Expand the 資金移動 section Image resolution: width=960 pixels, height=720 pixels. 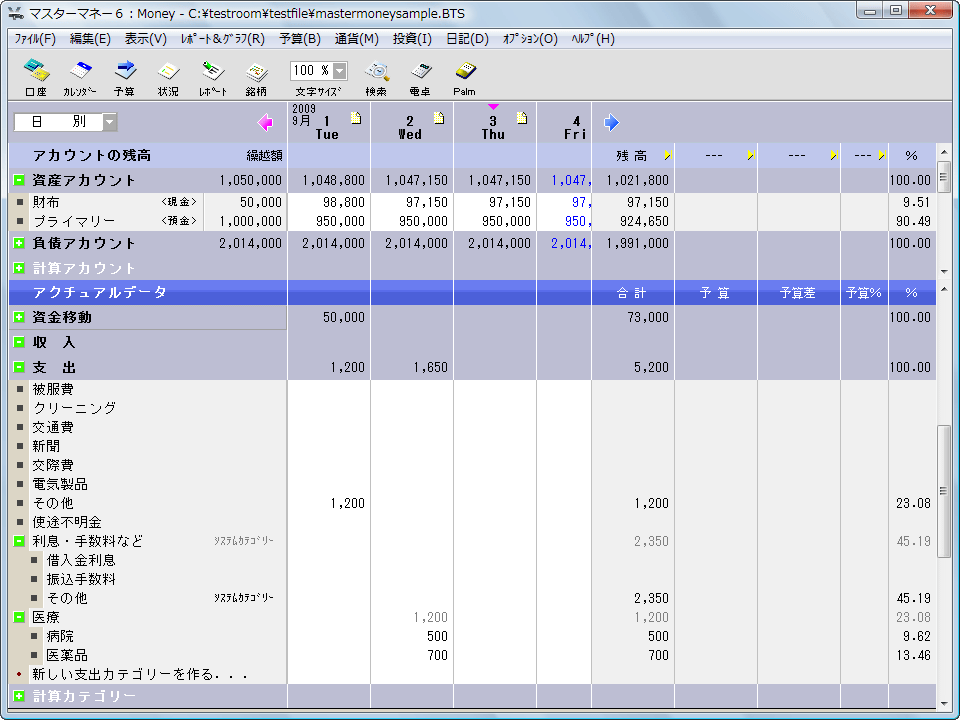(x=19, y=317)
